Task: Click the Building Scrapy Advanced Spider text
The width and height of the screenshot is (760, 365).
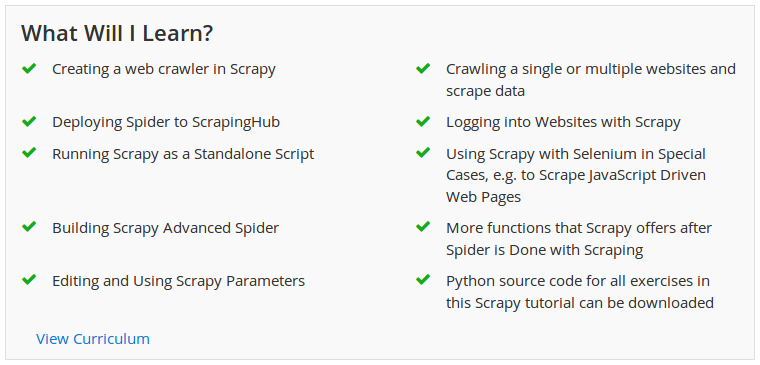Action: click(165, 228)
